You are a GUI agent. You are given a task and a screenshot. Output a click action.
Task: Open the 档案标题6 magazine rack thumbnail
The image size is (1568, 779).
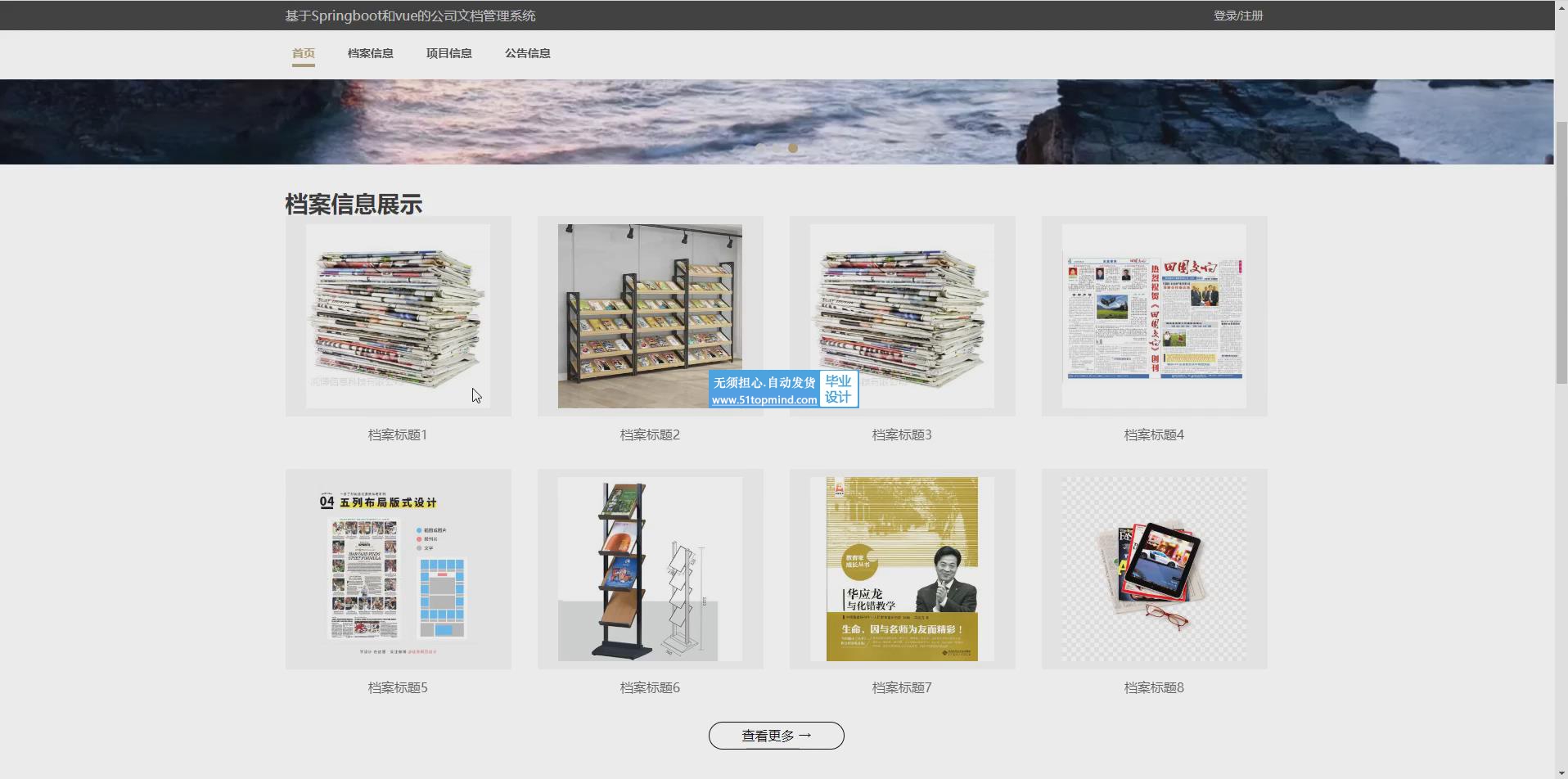tap(651, 570)
